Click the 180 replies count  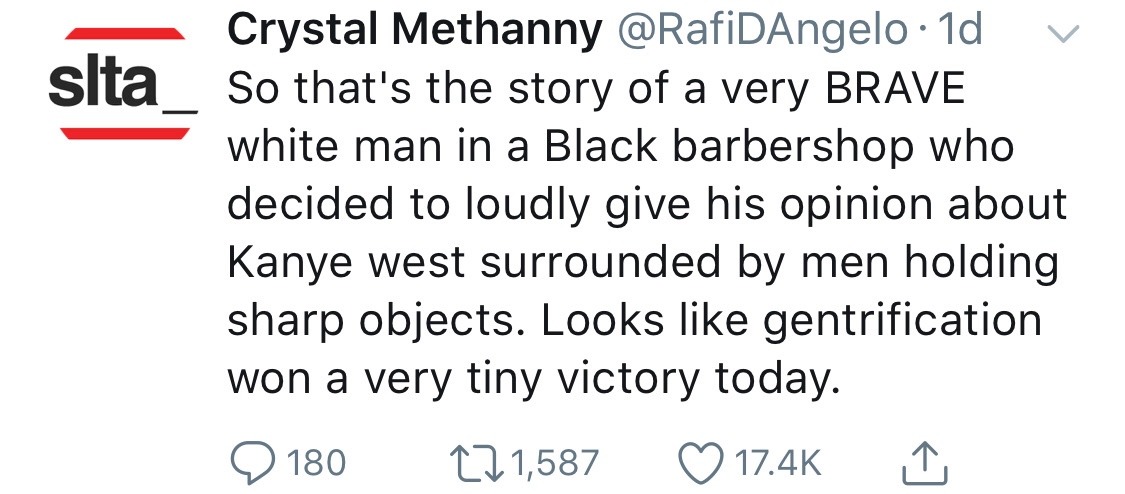click(316, 462)
